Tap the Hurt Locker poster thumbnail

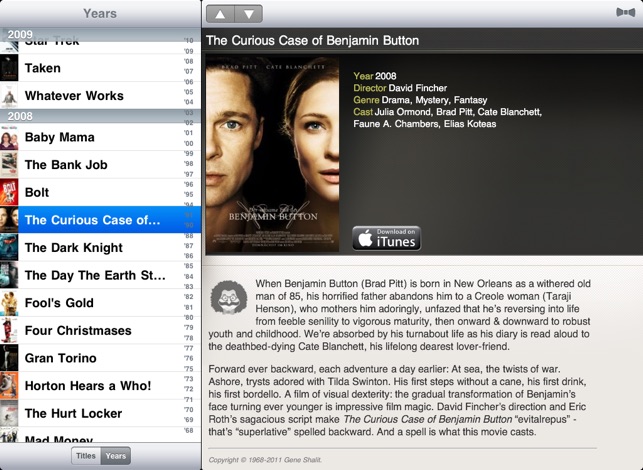pyautogui.click(x=9, y=413)
